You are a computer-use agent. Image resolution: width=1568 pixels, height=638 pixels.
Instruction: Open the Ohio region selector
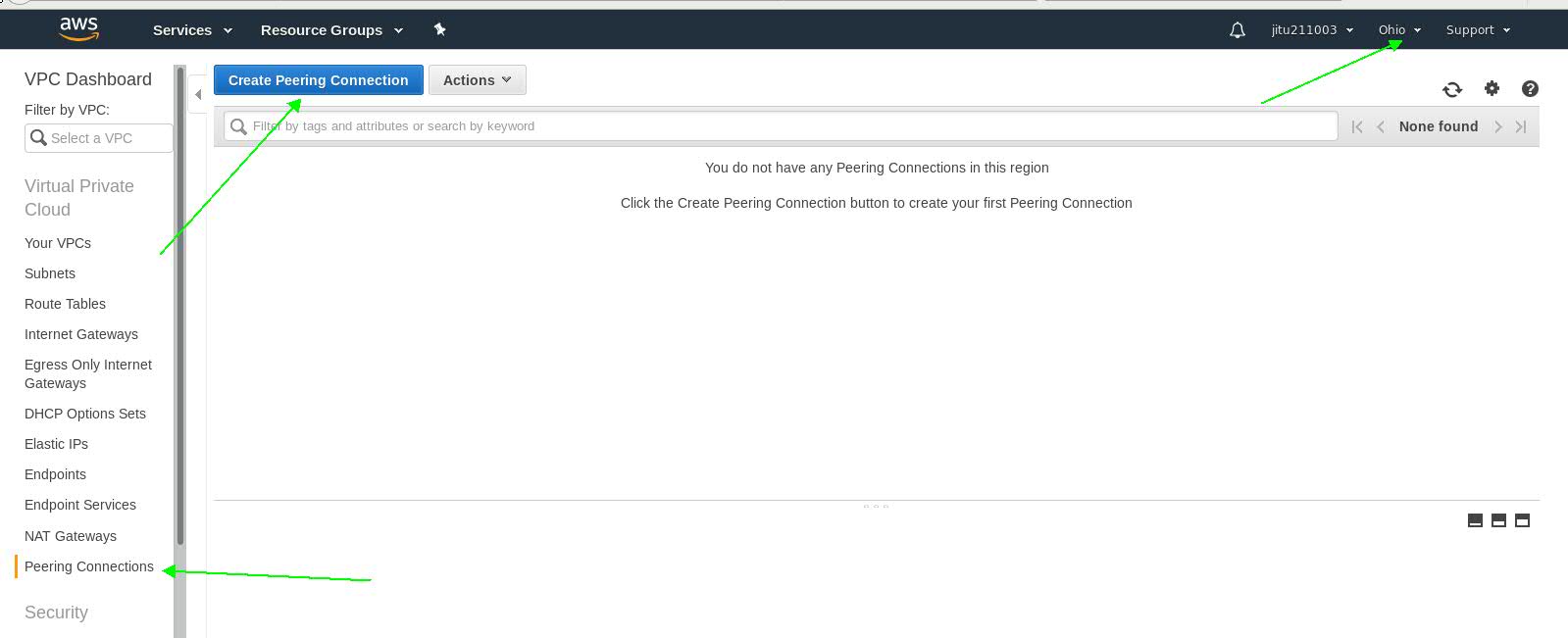[x=1399, y=30]
